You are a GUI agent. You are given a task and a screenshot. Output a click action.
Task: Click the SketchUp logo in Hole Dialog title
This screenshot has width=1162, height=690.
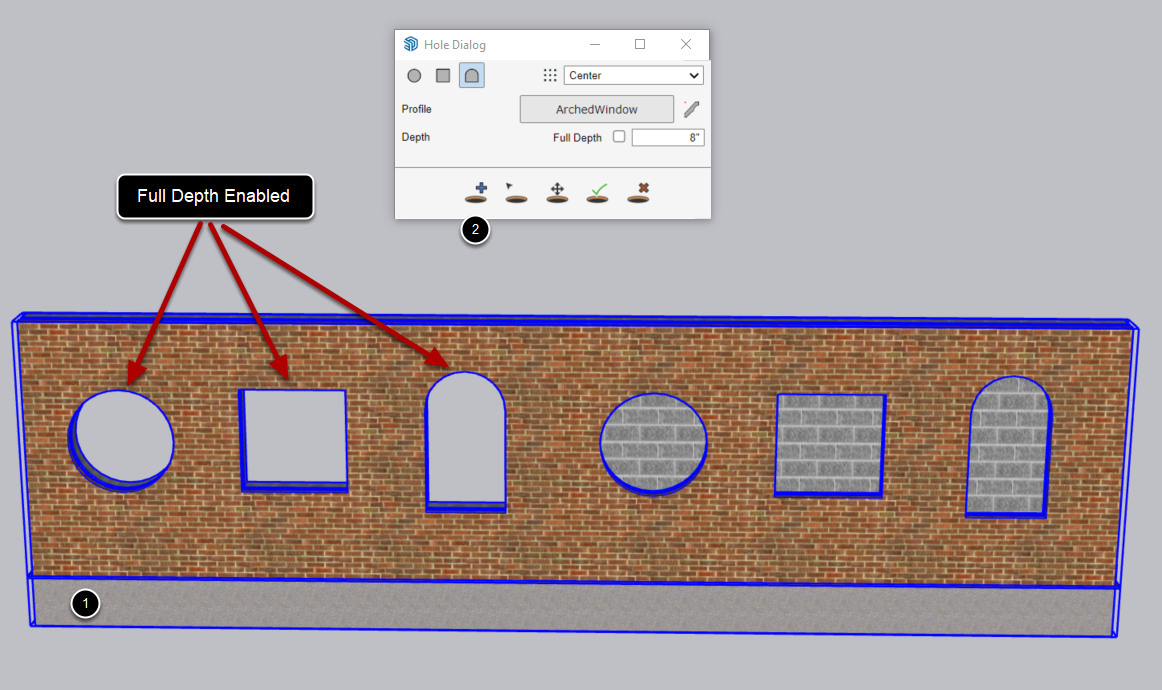point(411,44)
